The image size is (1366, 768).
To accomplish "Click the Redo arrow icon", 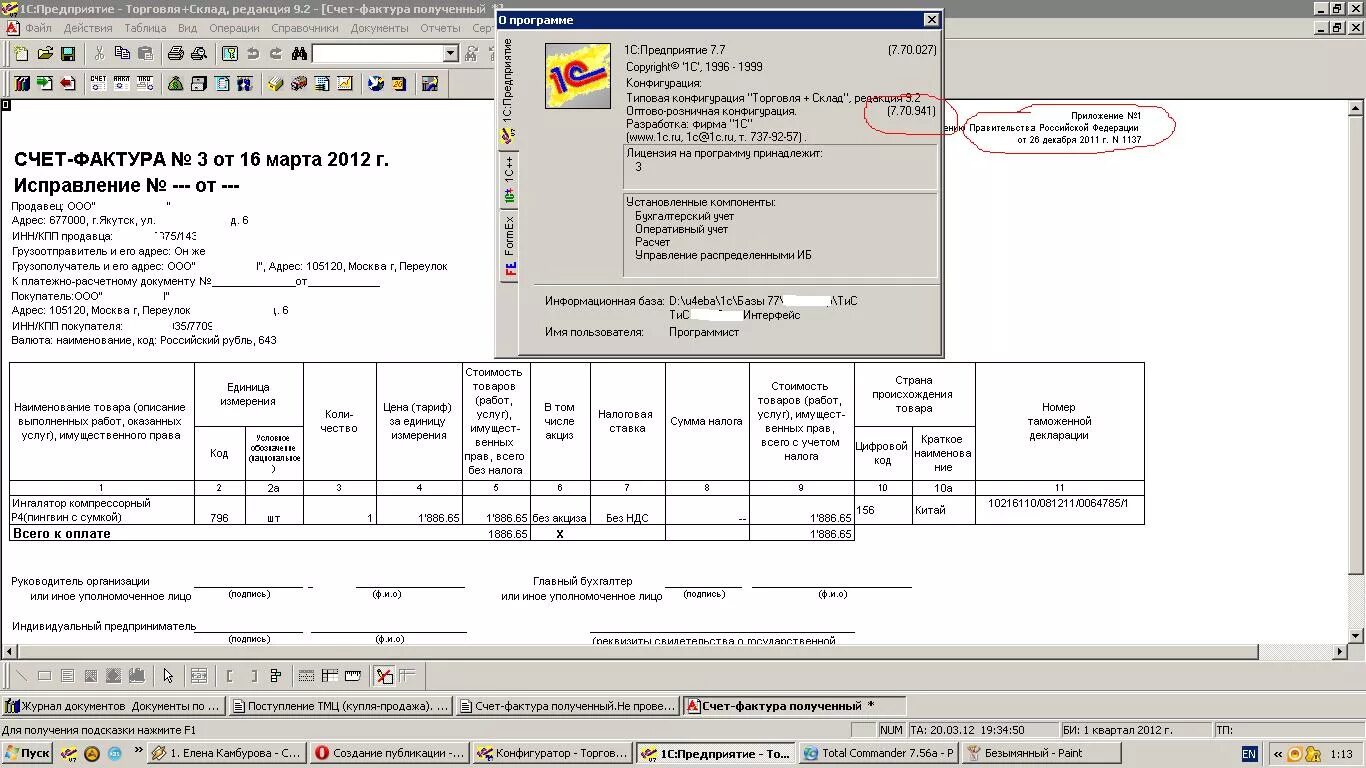I will click(276, 54).
